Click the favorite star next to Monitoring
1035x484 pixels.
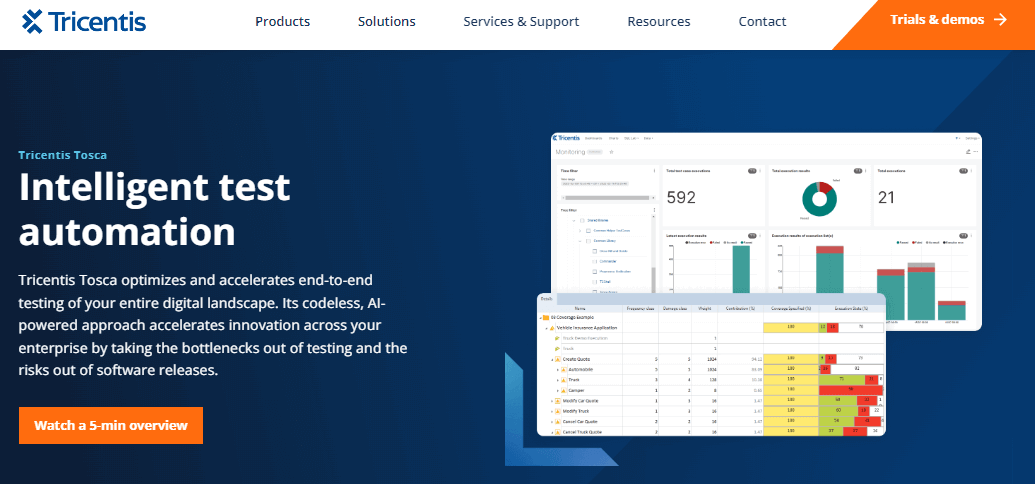click(611, 152)
